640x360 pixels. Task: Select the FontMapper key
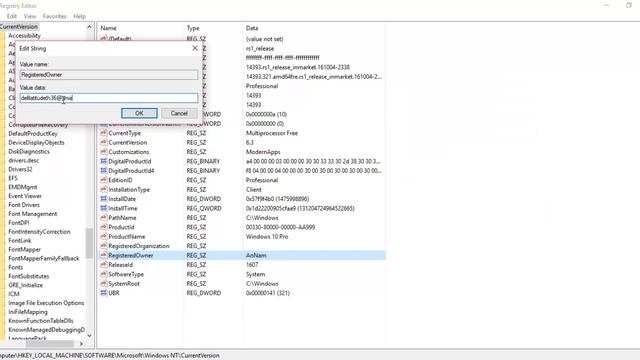click(x=24, y=249)
